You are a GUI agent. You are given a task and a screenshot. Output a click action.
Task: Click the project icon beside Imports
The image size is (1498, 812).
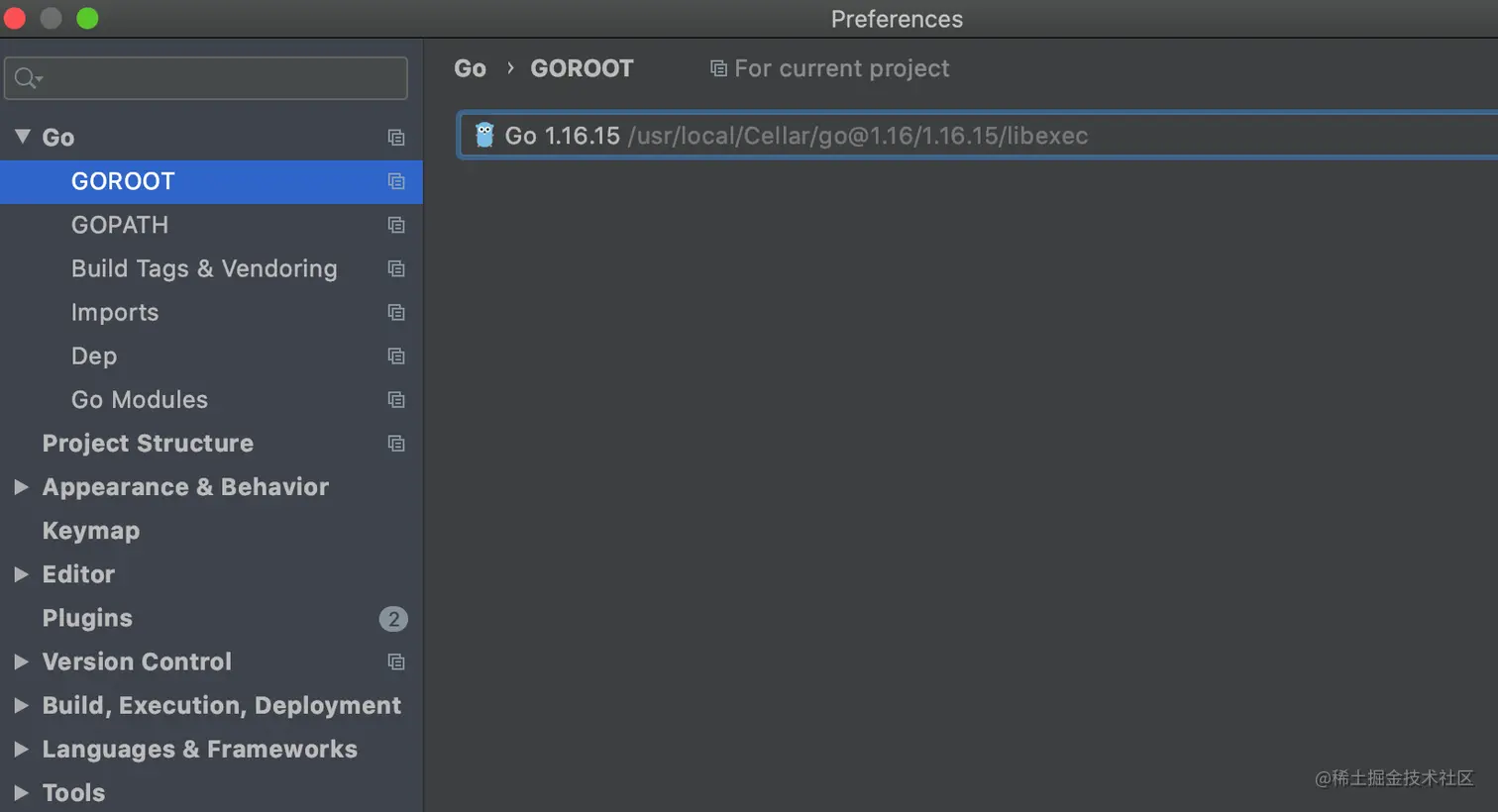396,312
